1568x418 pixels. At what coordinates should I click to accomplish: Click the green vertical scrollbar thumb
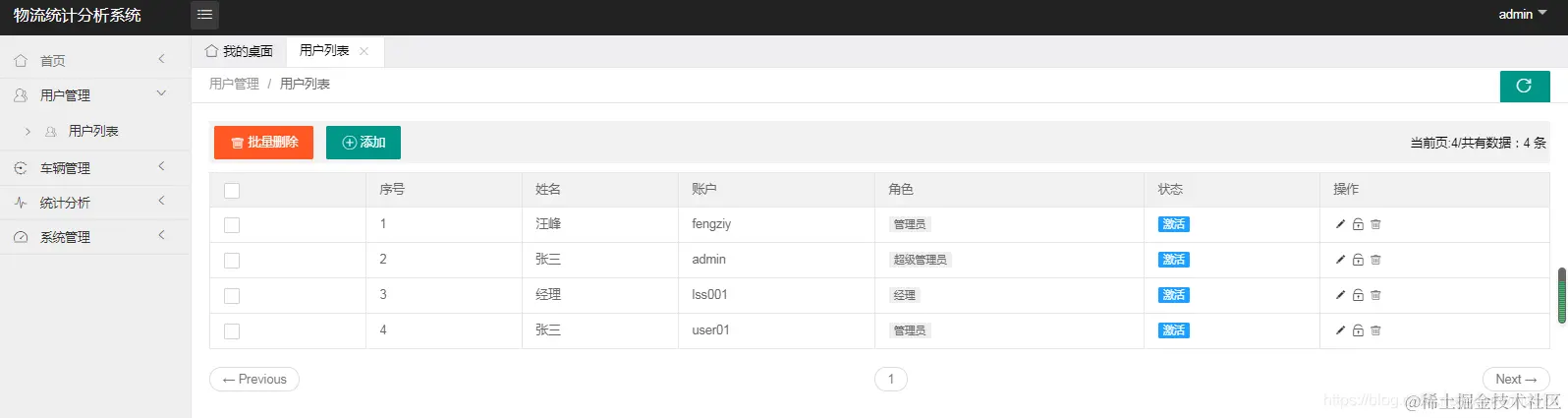1562,295
